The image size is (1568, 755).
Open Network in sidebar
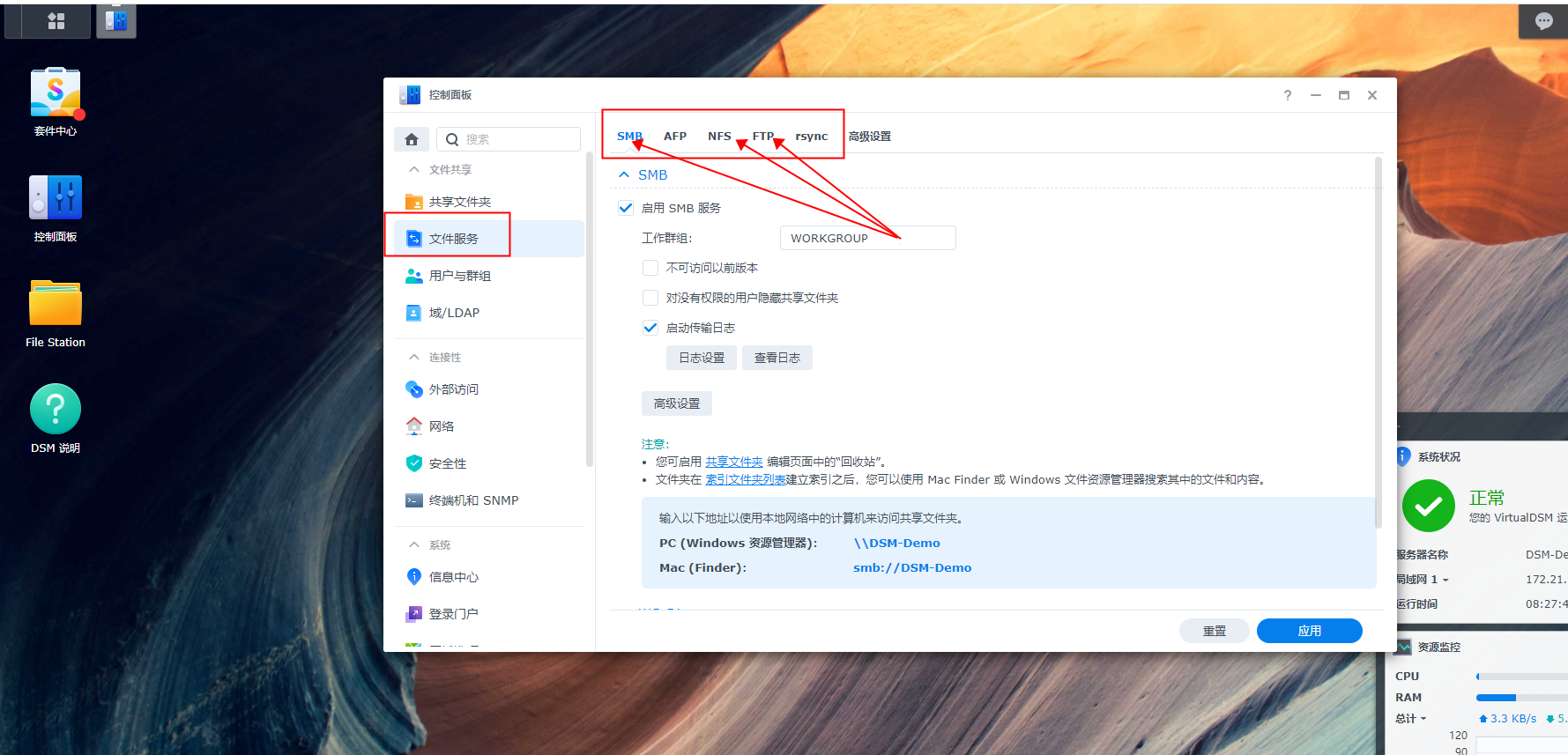coord(488,426)
